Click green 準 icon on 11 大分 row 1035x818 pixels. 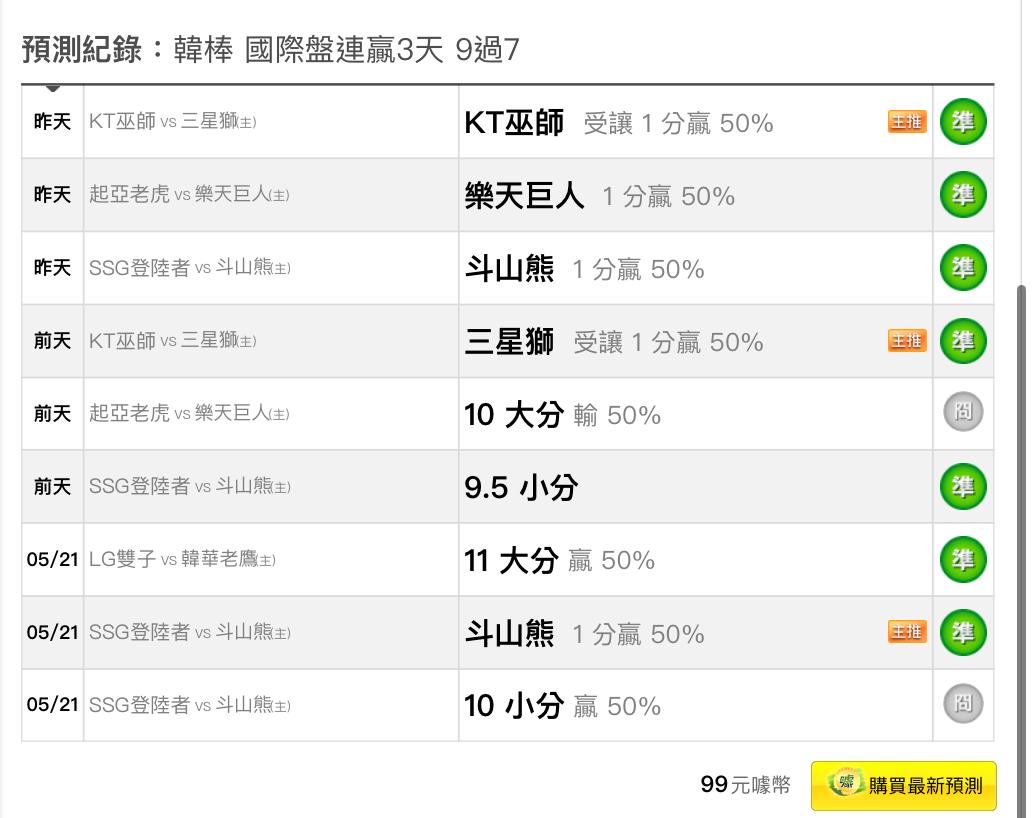[963, 560]
